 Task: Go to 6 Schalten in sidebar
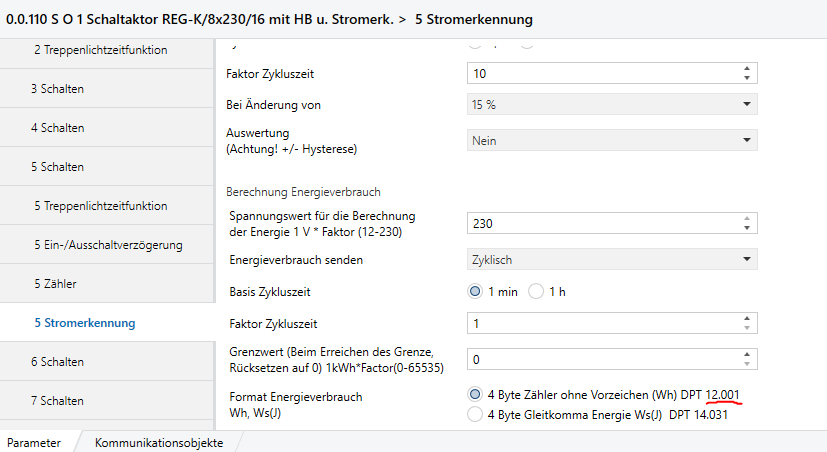tap(57, 361)
